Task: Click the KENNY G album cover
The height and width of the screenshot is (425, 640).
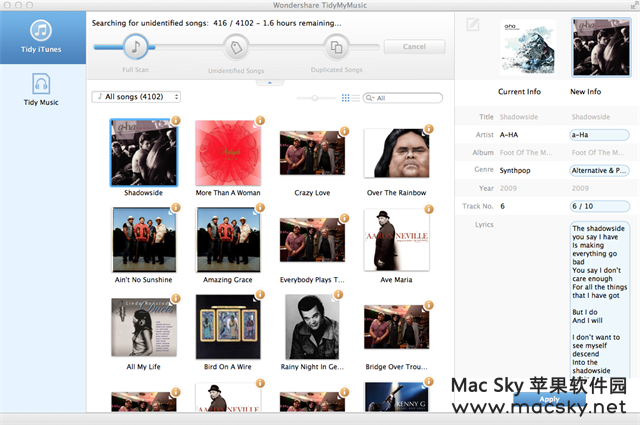Action: click(396, 397)
